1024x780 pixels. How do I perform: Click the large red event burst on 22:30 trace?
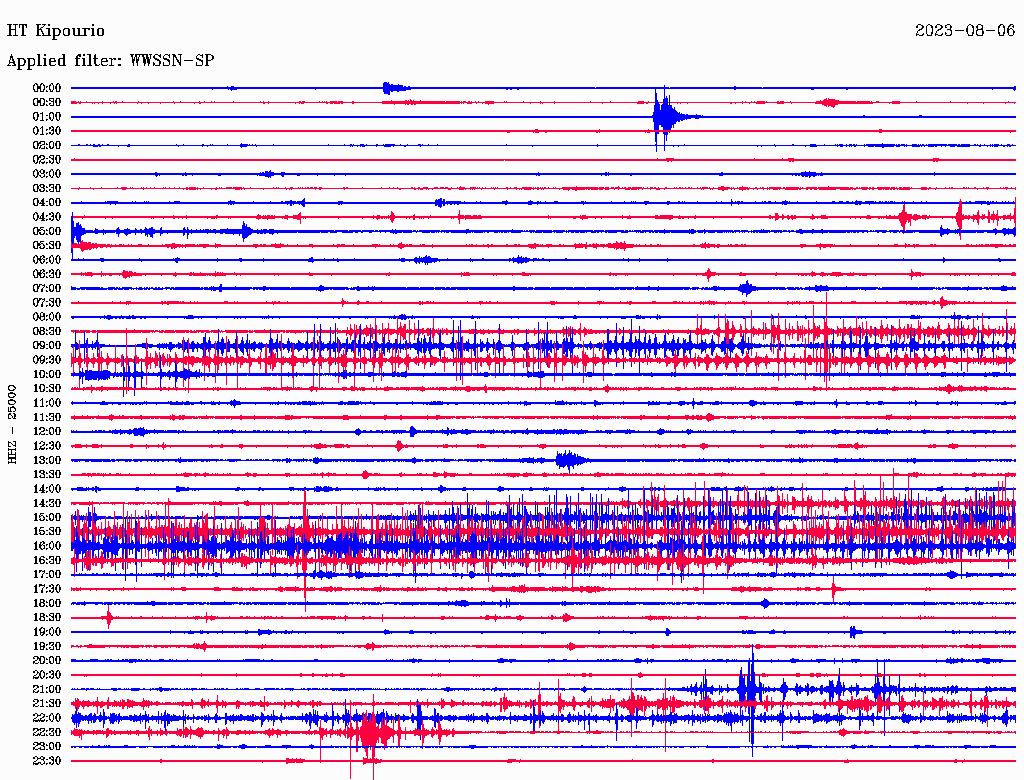coord(372,732)
